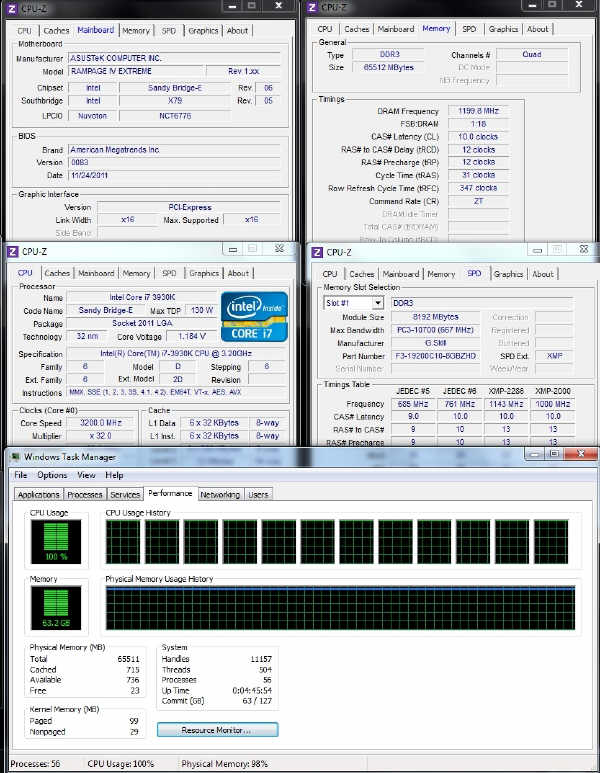Open About tab in SPD window
Image resolution: width=600 pixels, height=773 pixels.
tap(543, 274)
